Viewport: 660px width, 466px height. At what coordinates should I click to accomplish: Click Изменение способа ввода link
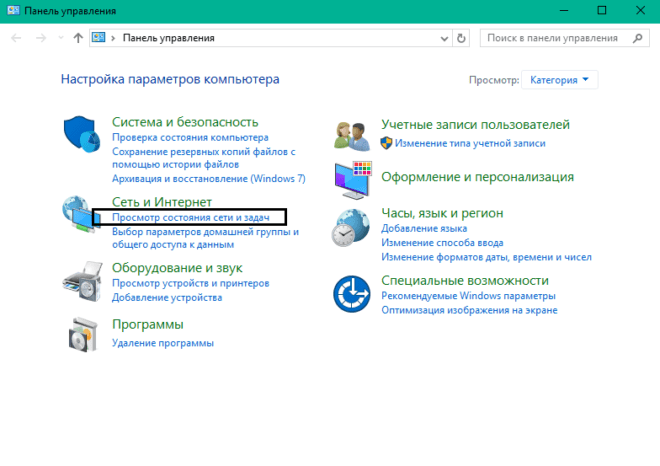point(442,243)
